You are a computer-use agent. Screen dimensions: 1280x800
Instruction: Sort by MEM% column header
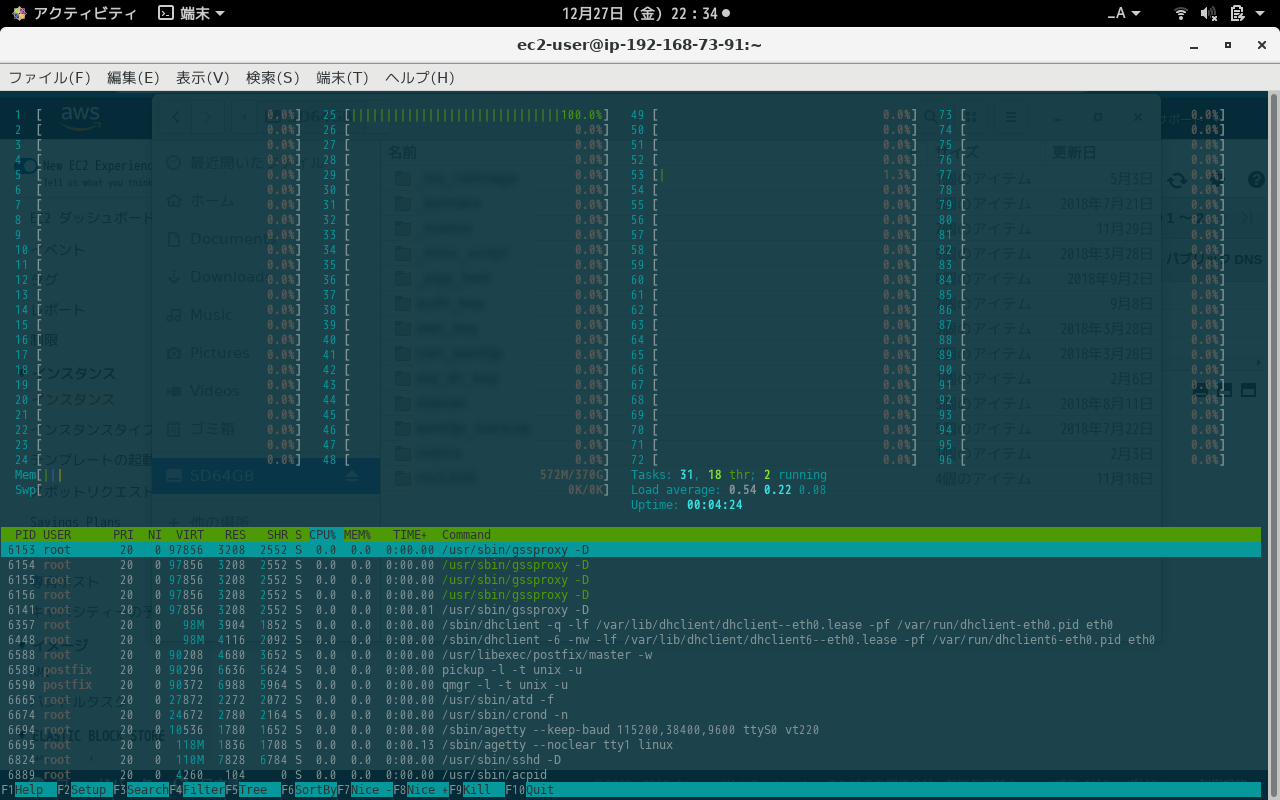click(x=357, y=535)
